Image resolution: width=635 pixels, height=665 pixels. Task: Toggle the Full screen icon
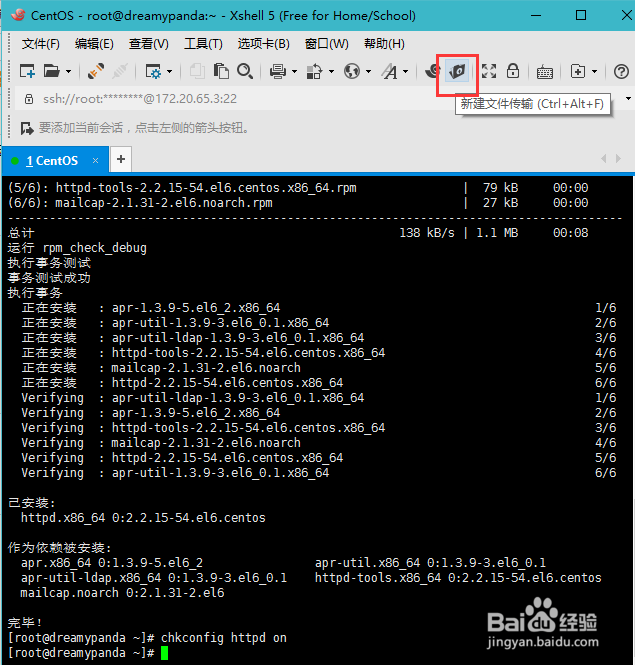[x=489, y=71]
